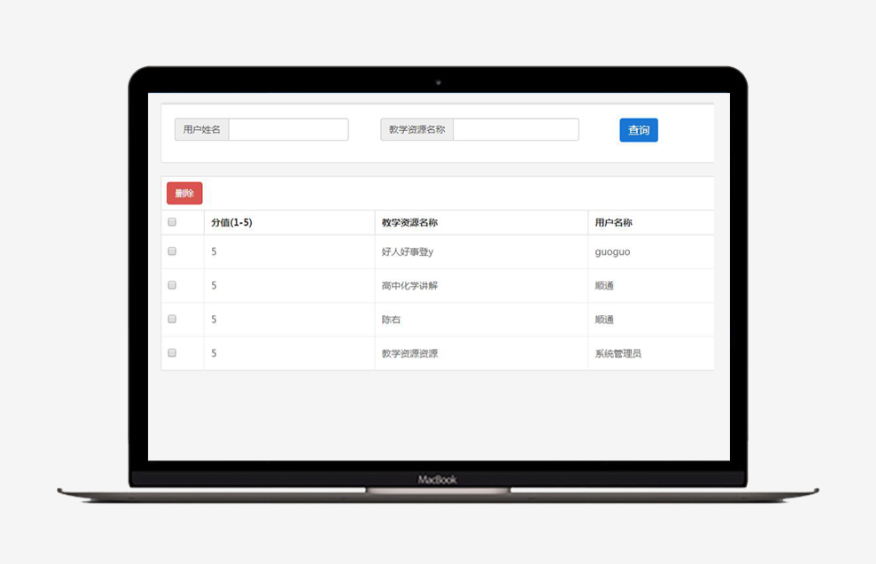The image size is (876, 564).
Task: Click the score cell in the guoguo row
Action: point(214,252)
